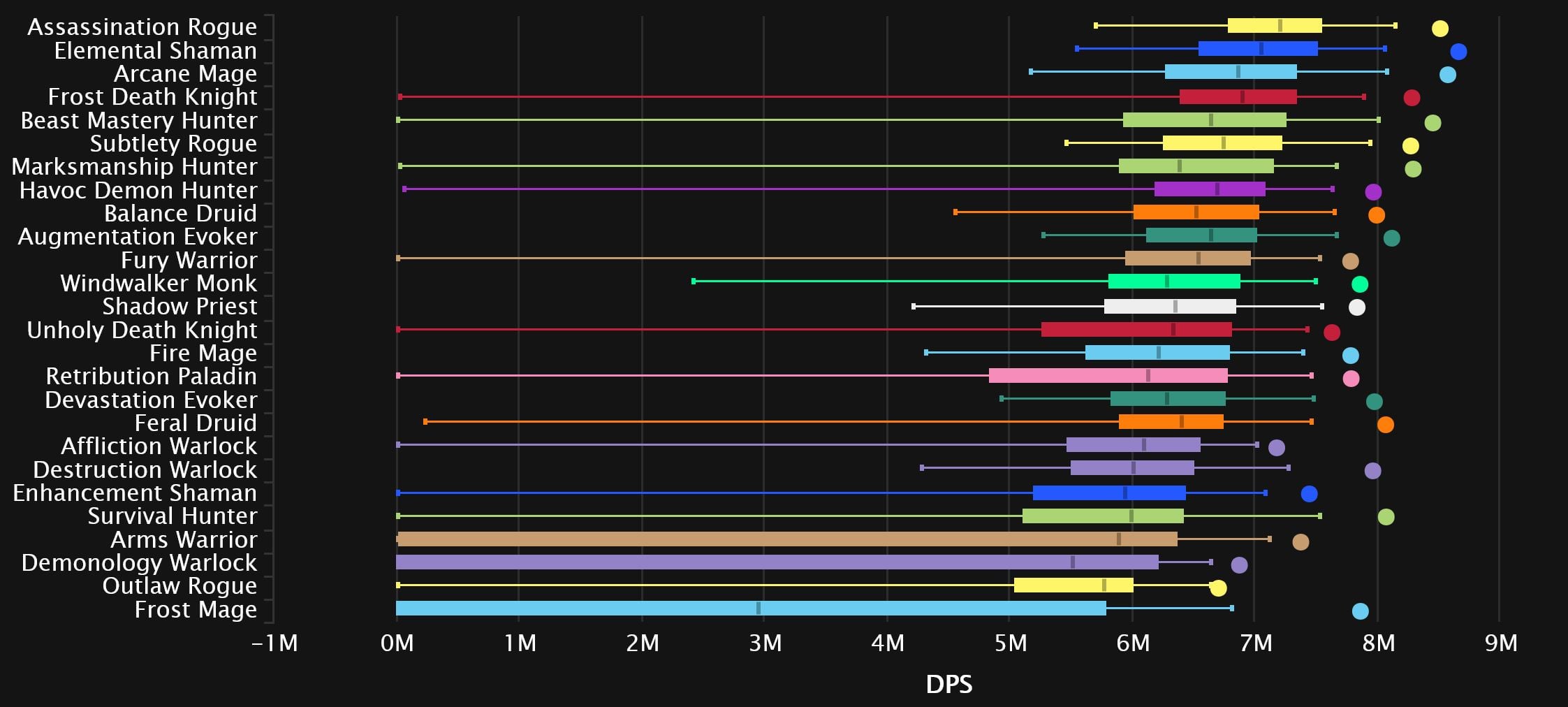Click the Arms Warrior tan box bar
This screenshot has width=1568, height=707.
point(786,539)
